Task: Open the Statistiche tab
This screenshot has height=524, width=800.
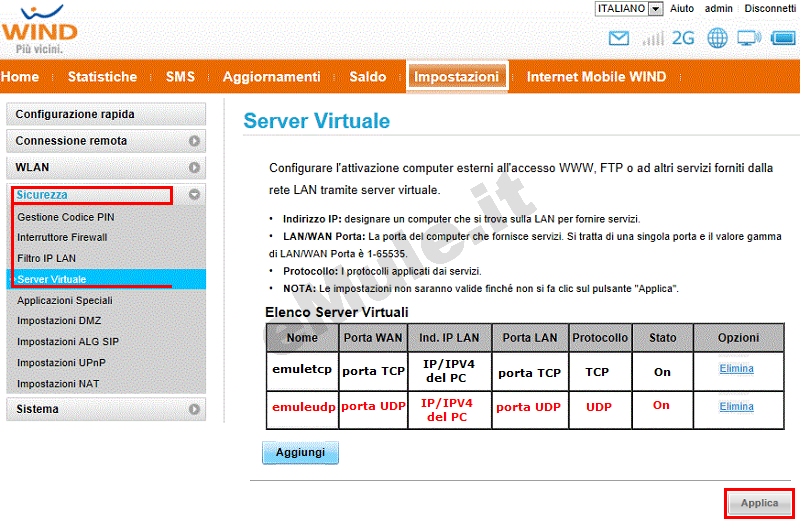Action: click(x=102, y=77)
